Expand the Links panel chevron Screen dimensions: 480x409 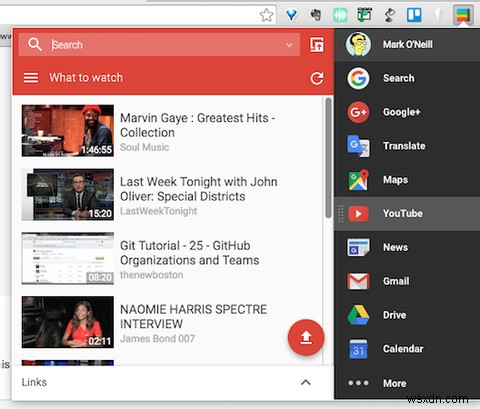(x=306, y=382)
